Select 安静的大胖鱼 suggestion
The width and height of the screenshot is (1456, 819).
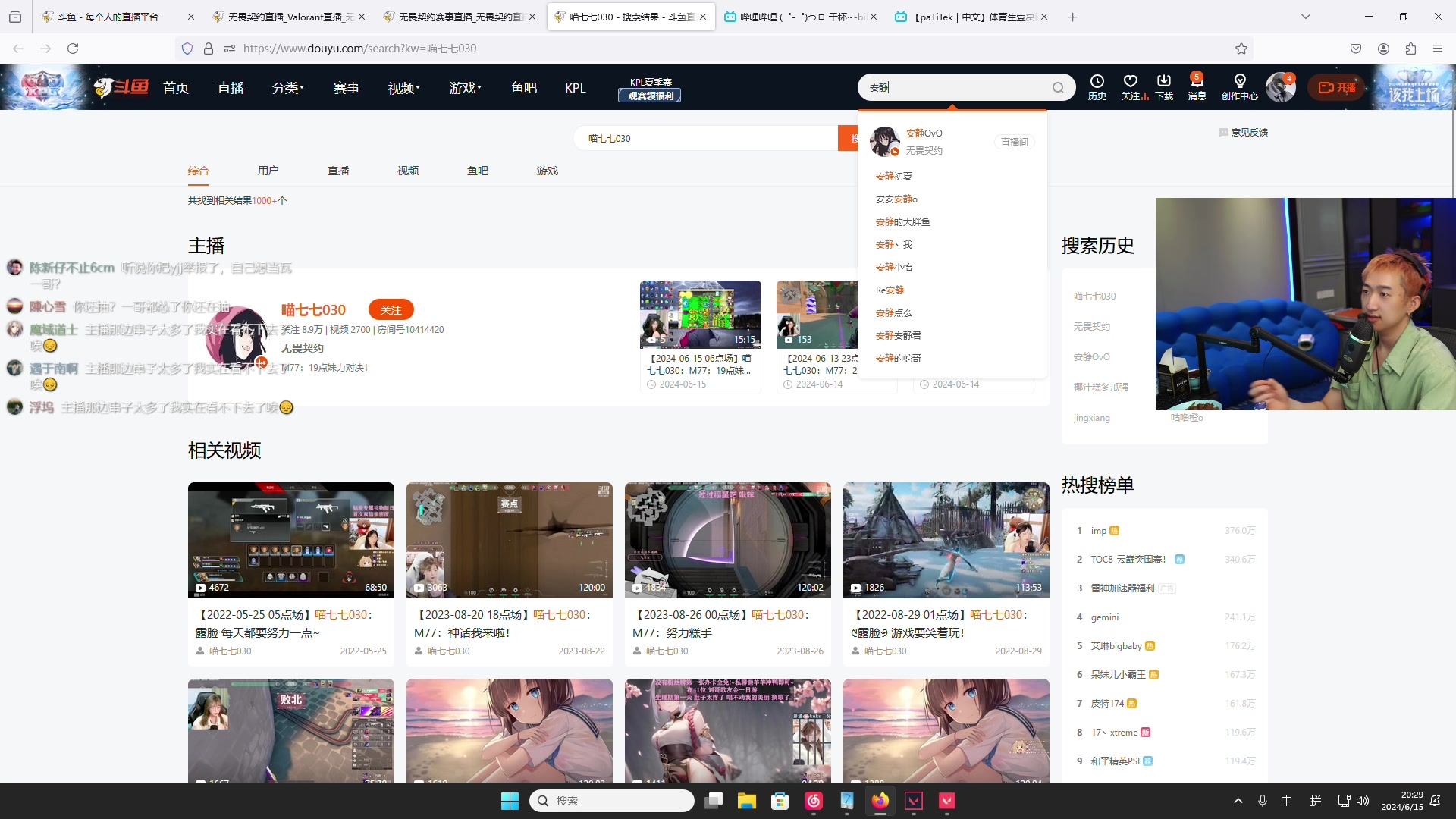902,221
